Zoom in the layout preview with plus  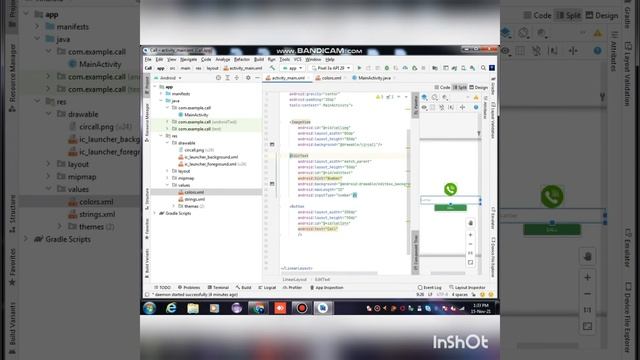click(x=470, y=235)
